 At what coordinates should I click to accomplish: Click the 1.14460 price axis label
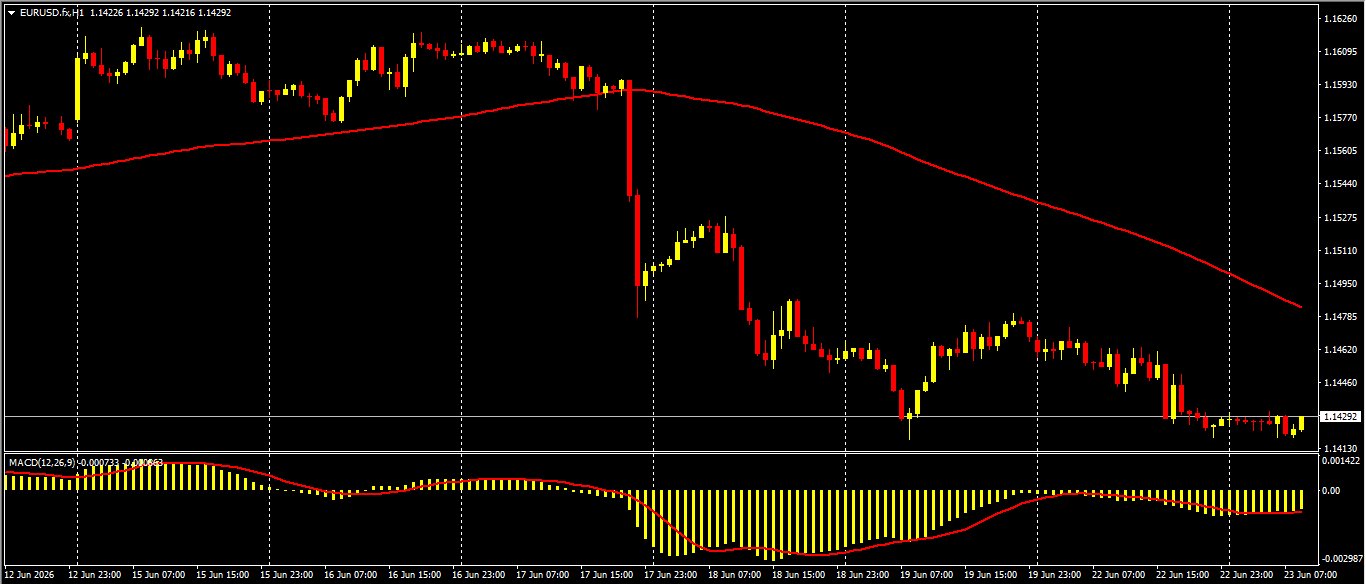[x=1339, y=382]
